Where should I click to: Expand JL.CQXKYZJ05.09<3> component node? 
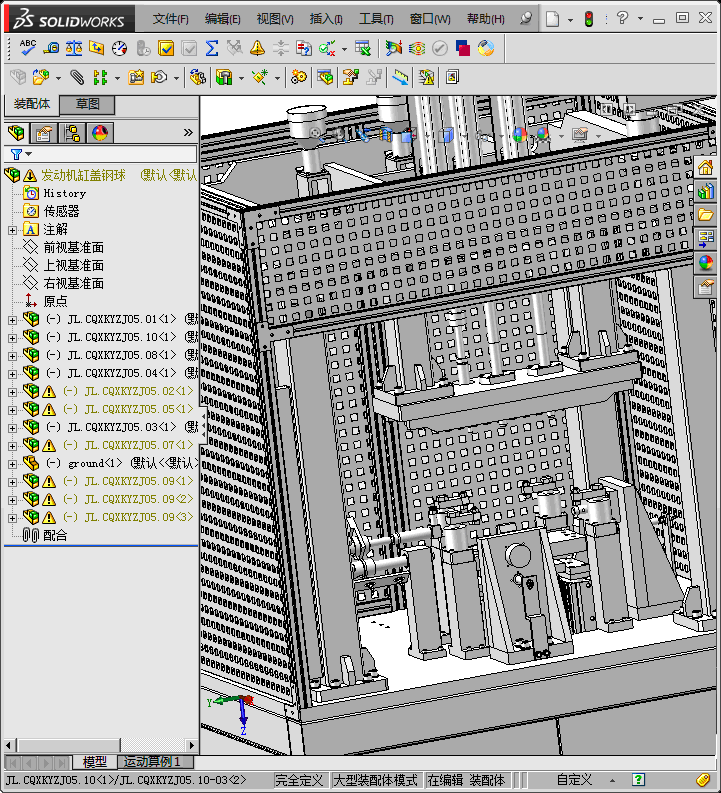click(x=12, y=518)
